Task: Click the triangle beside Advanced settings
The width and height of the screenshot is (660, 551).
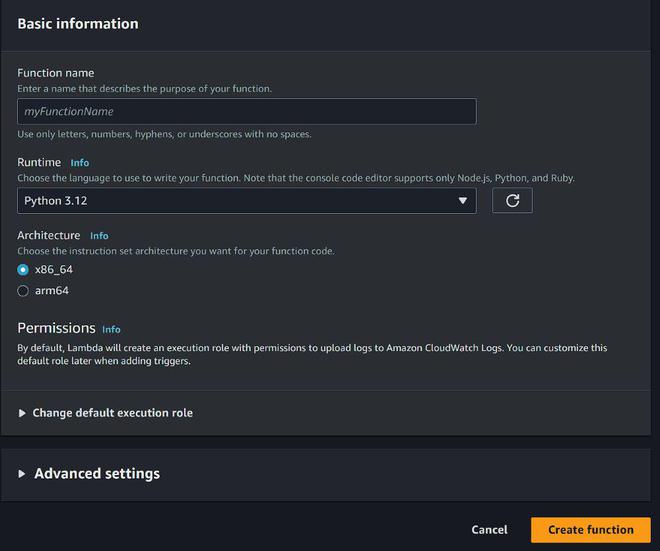Action: [23, 474]
